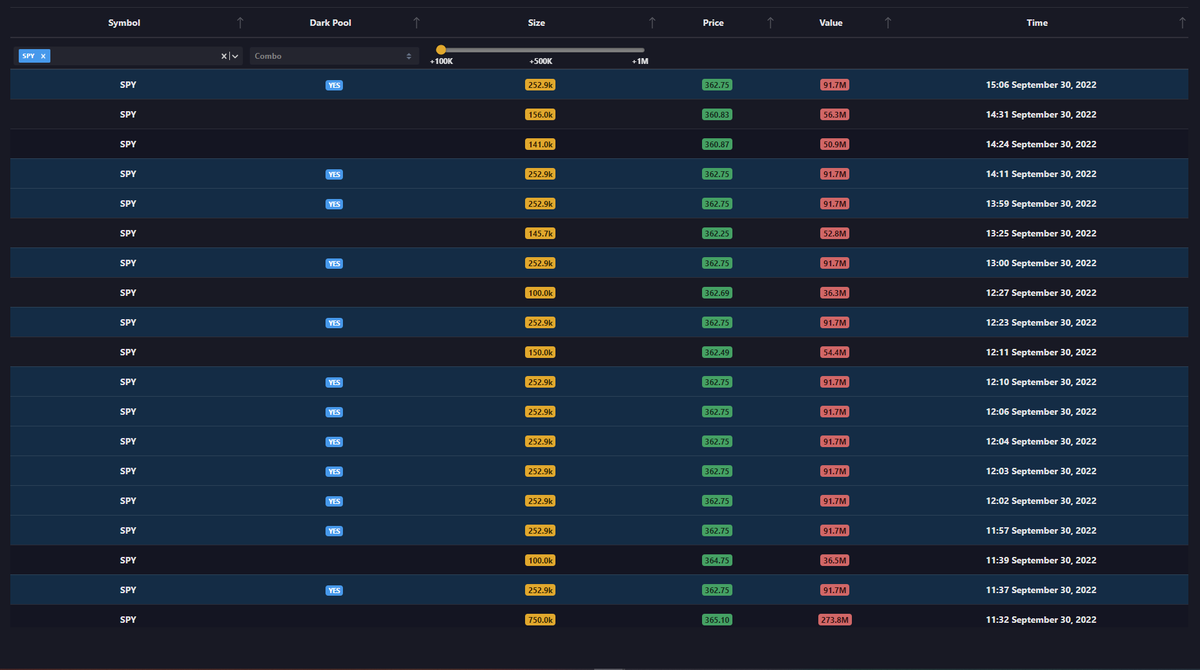Click the 12:27 September 30, 2022 timestamp
This screenshot has width=1200, height=670.
coord(1041,293)
